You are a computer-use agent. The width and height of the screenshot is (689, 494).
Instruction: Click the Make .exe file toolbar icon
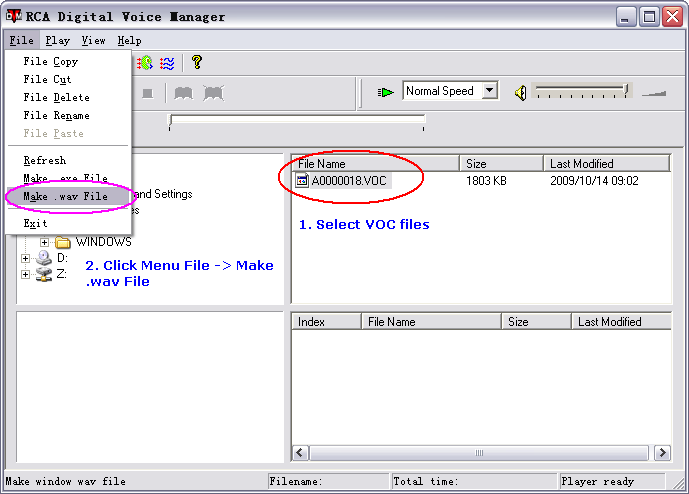point(145,63)
